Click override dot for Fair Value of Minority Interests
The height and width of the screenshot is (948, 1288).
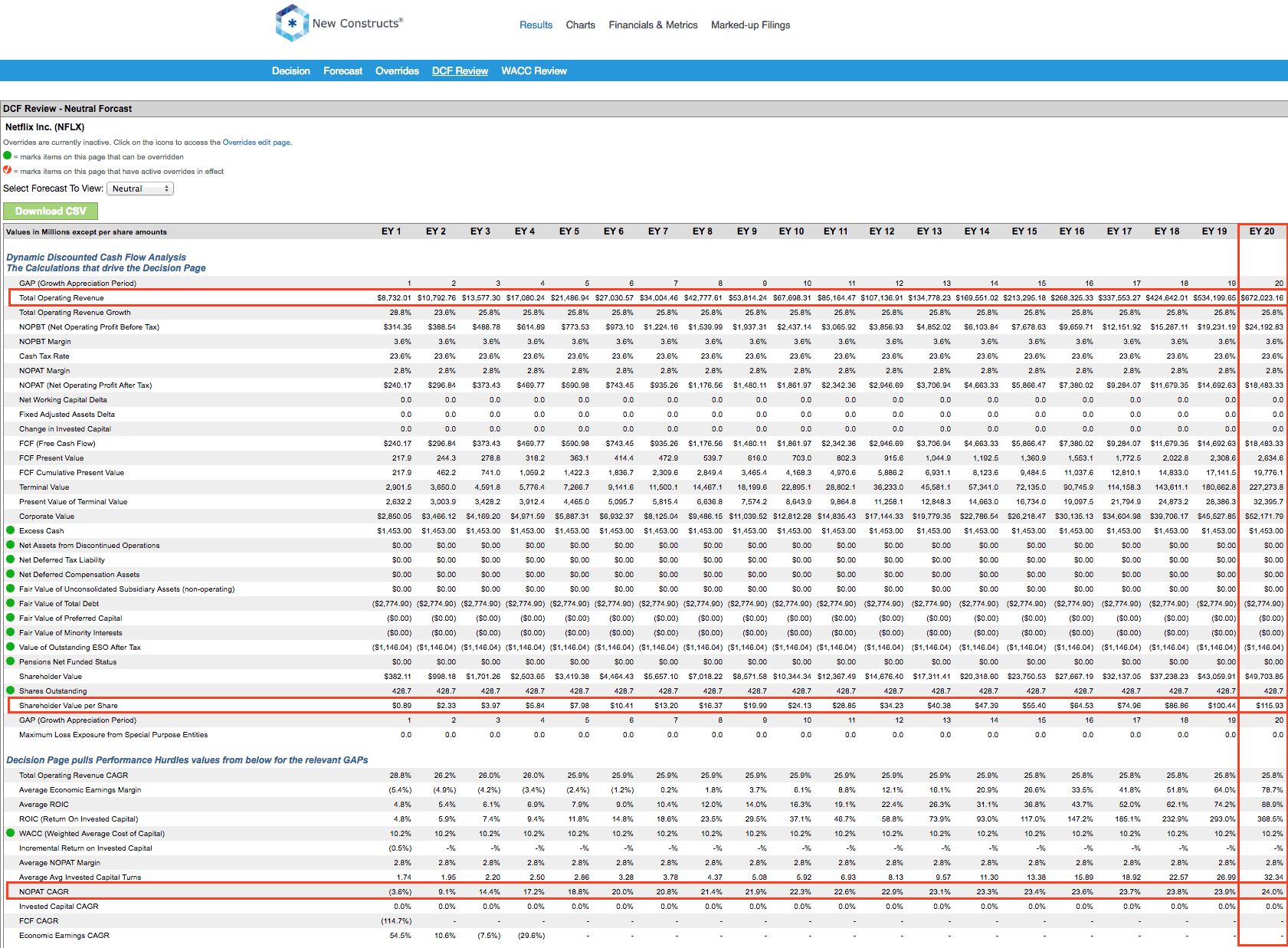coord(11,632)
